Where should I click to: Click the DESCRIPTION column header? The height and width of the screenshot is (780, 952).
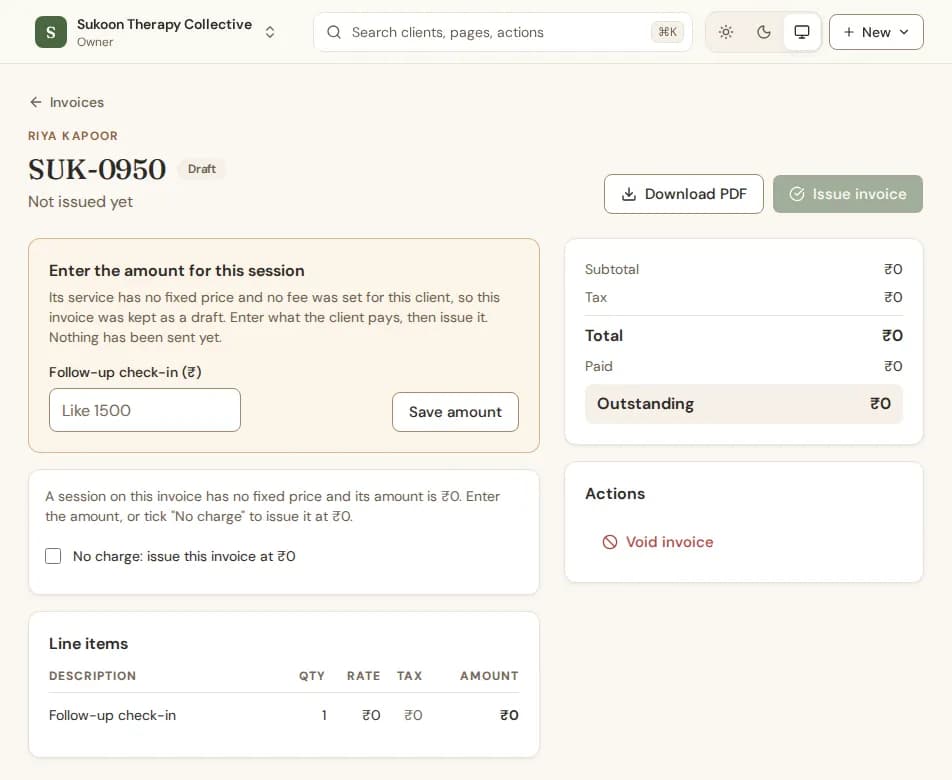click(92, 676)
